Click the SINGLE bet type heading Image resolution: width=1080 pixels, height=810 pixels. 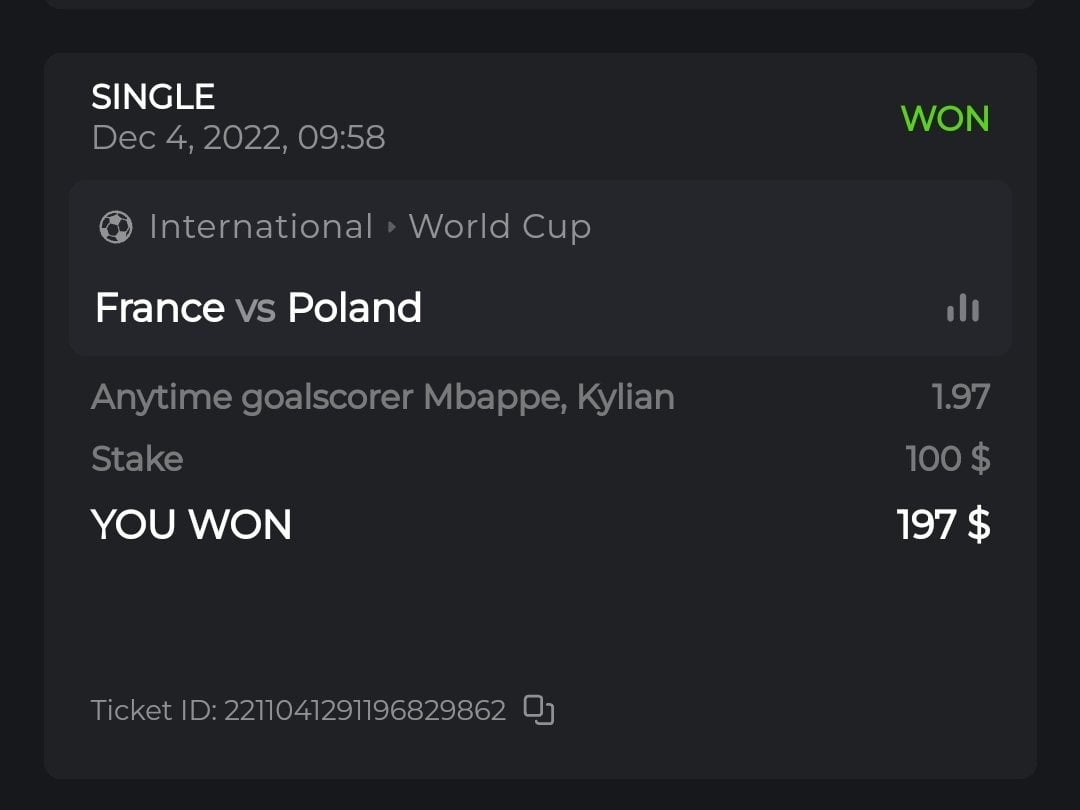(153, 97)
